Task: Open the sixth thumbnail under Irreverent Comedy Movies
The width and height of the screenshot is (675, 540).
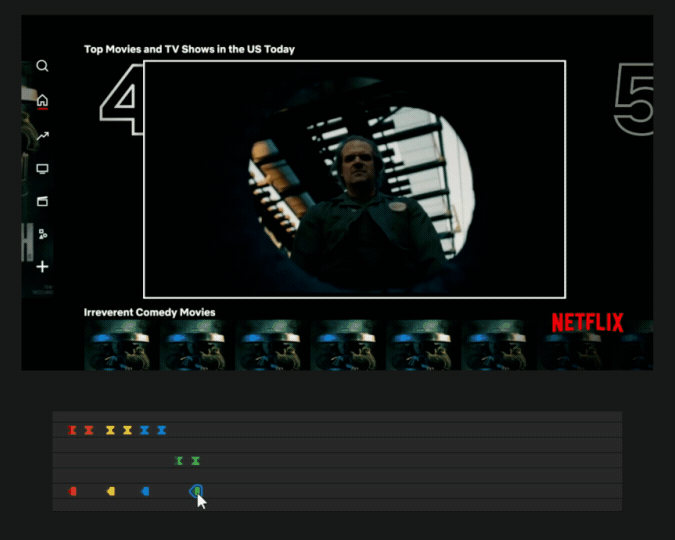Action: pos(498,344)
